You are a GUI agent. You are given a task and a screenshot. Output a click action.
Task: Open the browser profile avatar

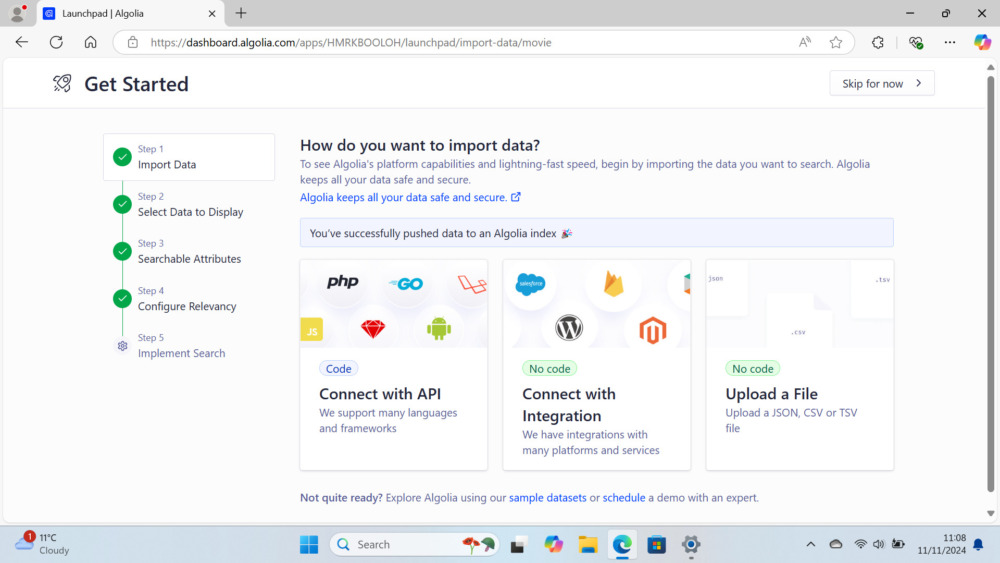(18, 13)
